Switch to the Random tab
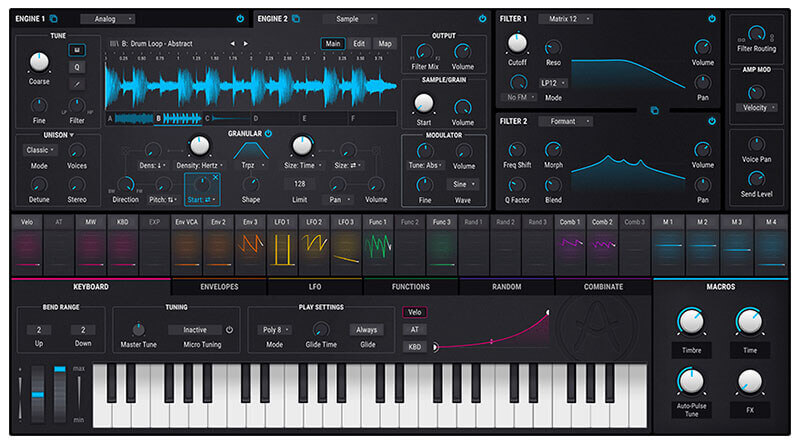 507,287
